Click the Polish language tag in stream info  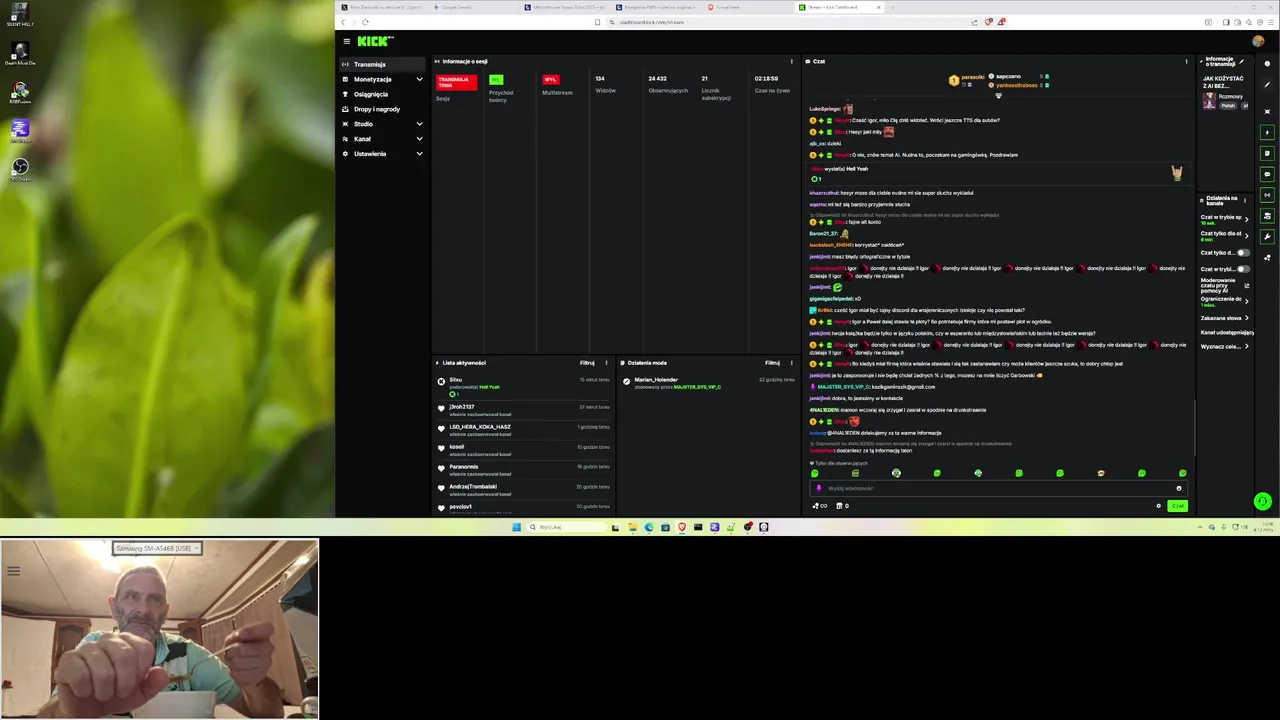[x=1228, y=106]
